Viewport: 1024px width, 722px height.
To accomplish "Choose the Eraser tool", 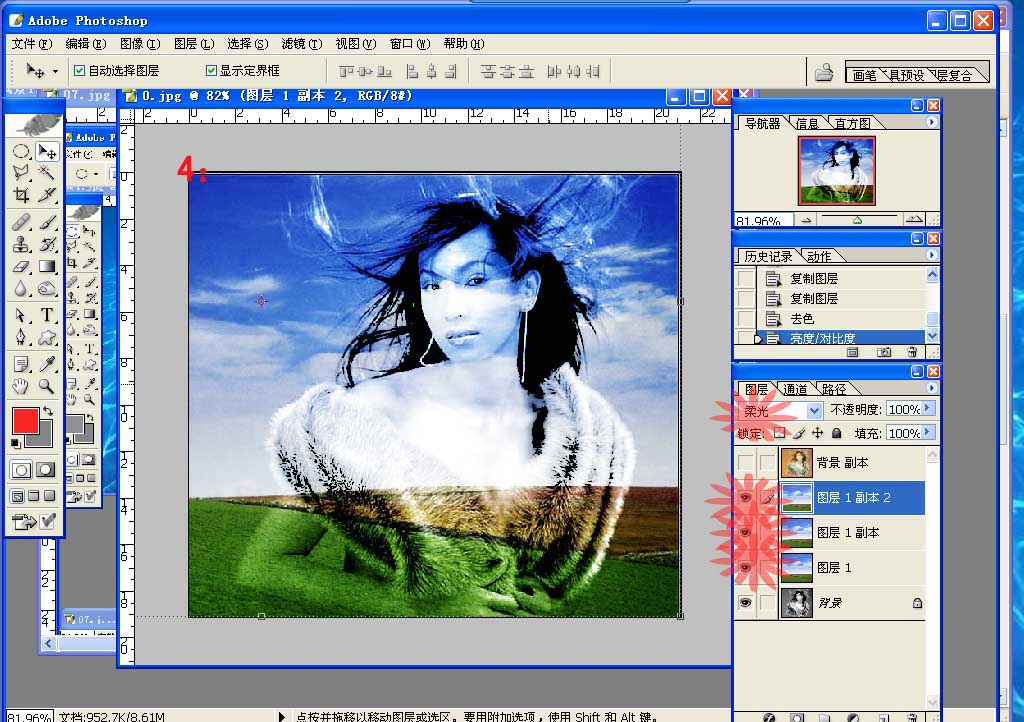I will point(21,267).
